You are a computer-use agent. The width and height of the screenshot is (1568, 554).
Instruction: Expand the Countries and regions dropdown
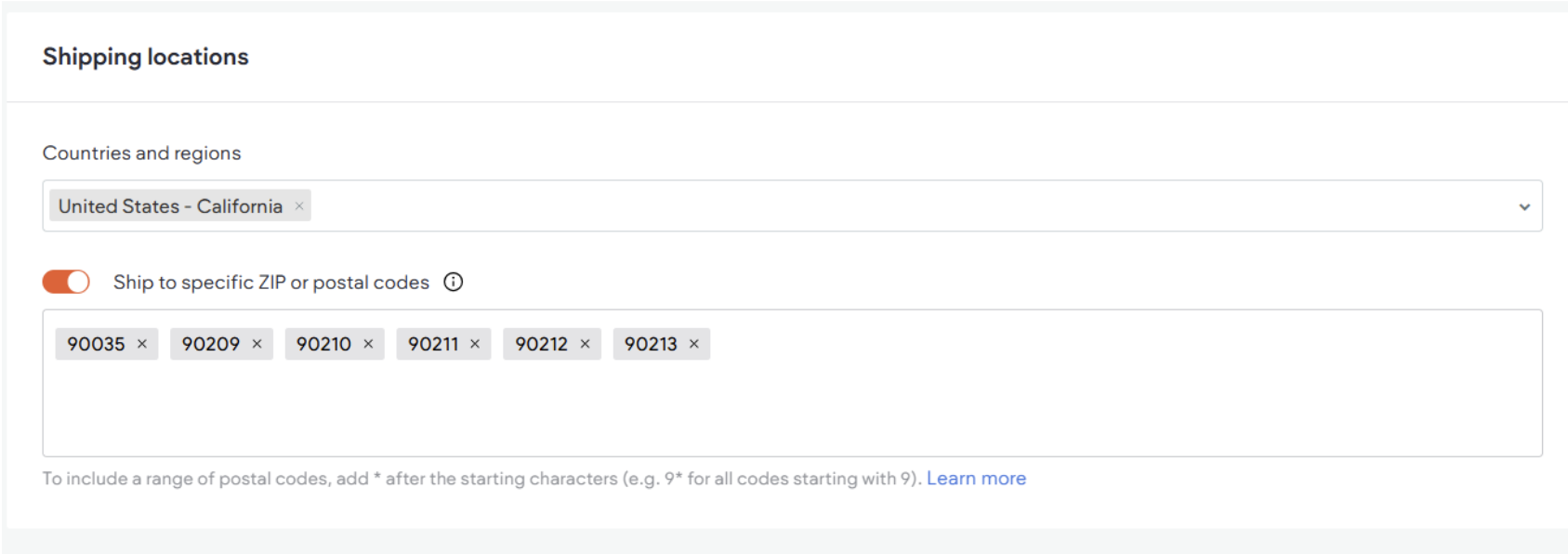click(x=1523, y=205)
